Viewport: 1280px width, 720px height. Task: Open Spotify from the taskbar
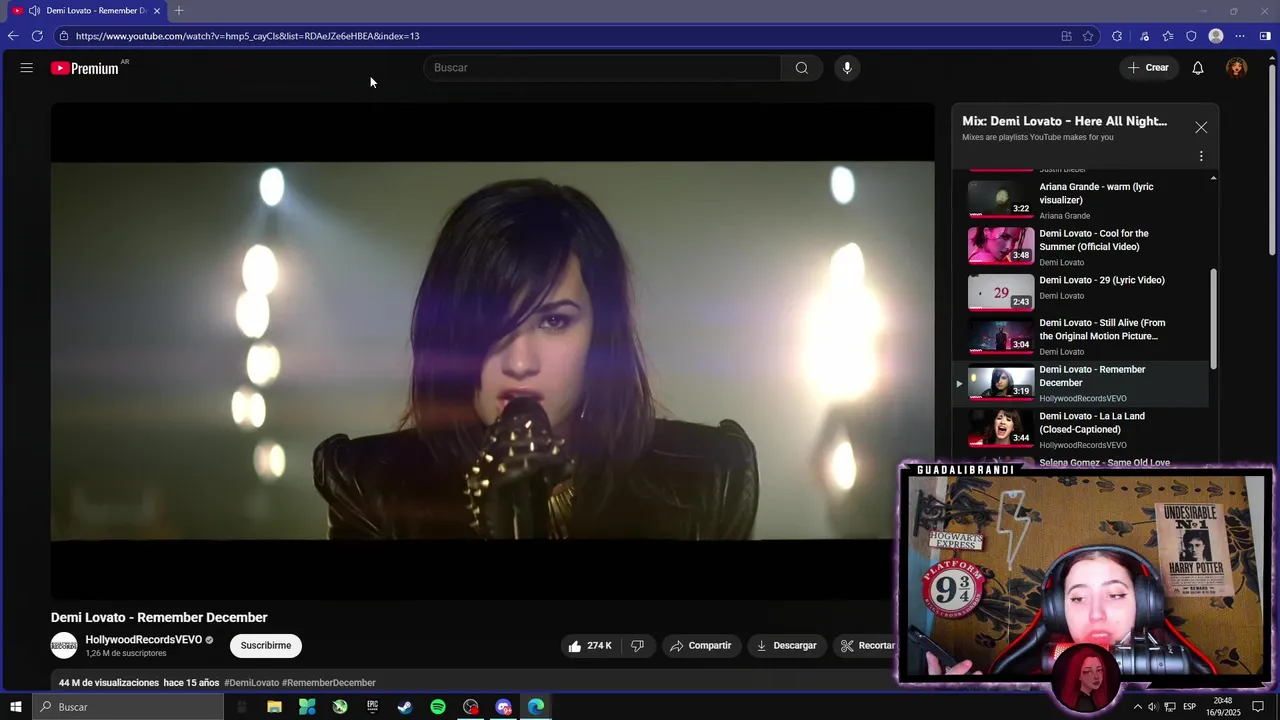tap(438, 707)
